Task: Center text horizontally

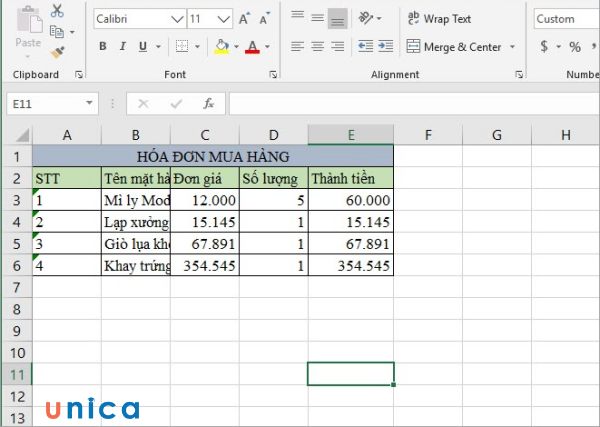Action: (x=317, y=46)
